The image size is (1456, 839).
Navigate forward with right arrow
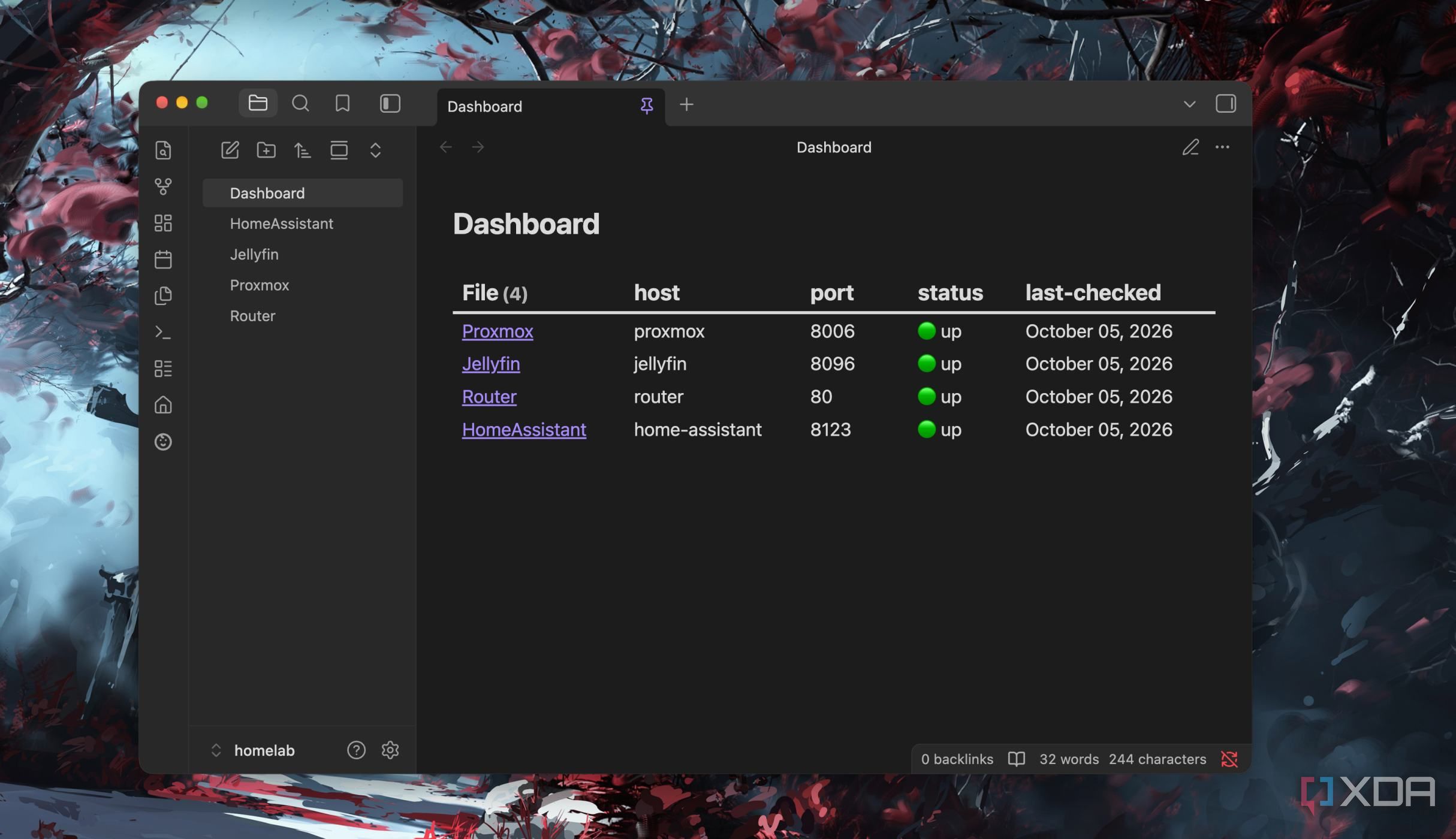[478, 147]
